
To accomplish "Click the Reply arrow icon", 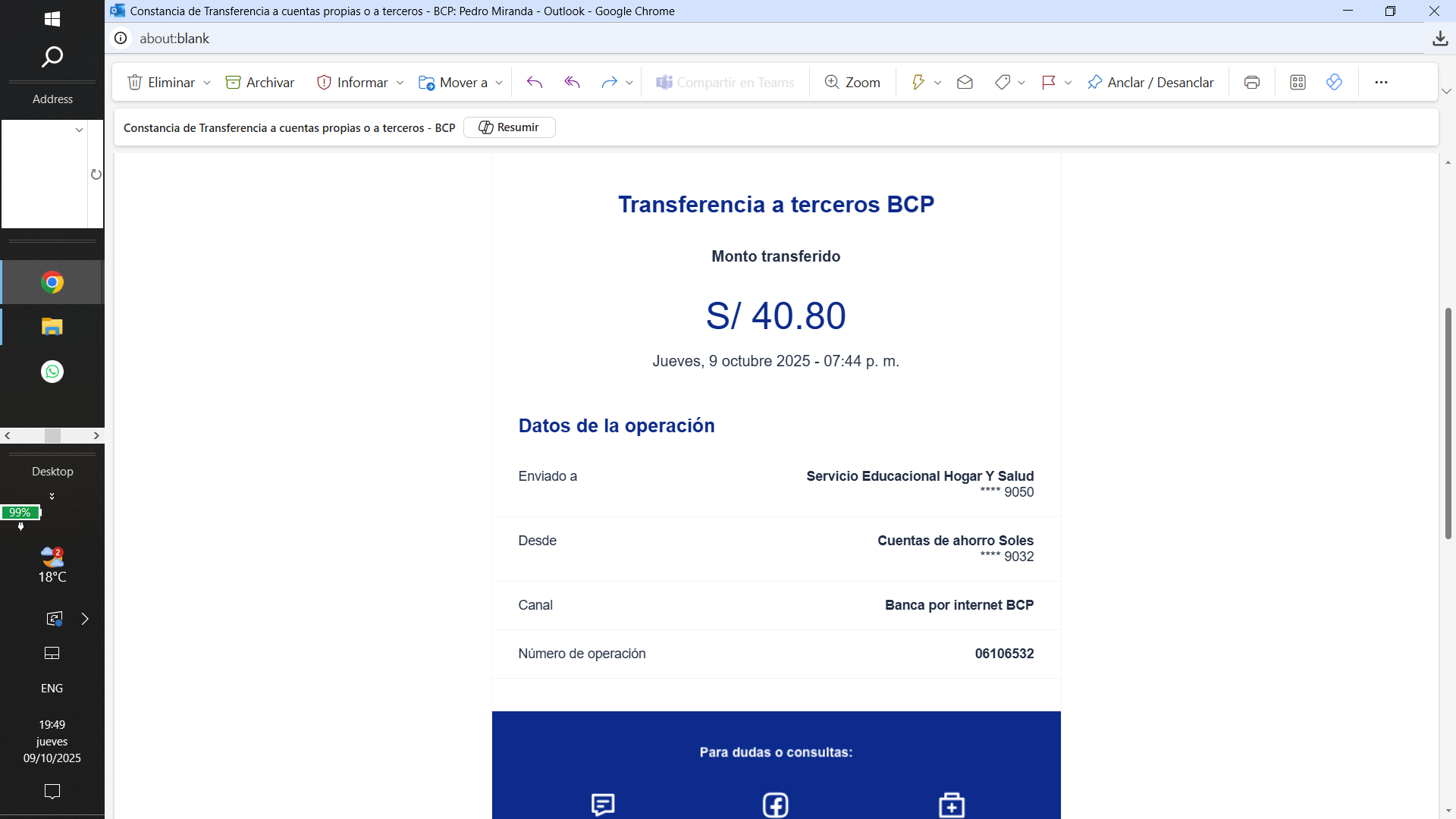I will [535, 83].
